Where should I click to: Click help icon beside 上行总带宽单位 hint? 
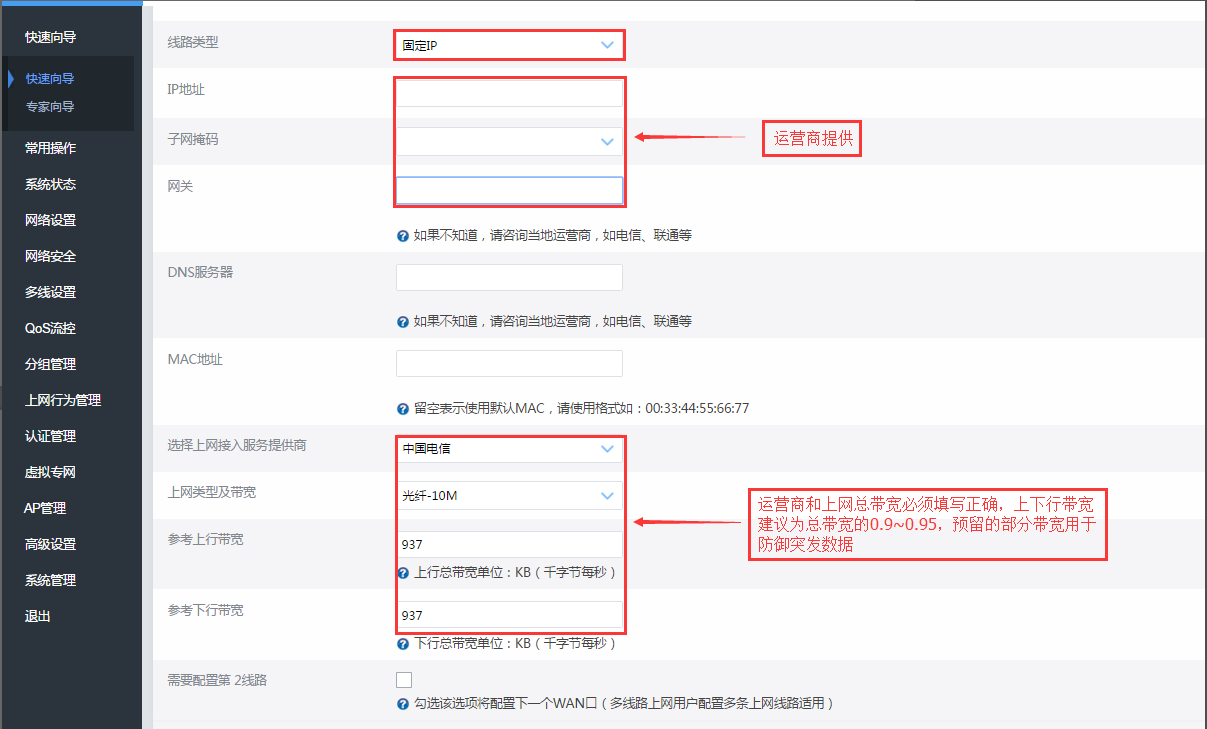coord(403,573)
